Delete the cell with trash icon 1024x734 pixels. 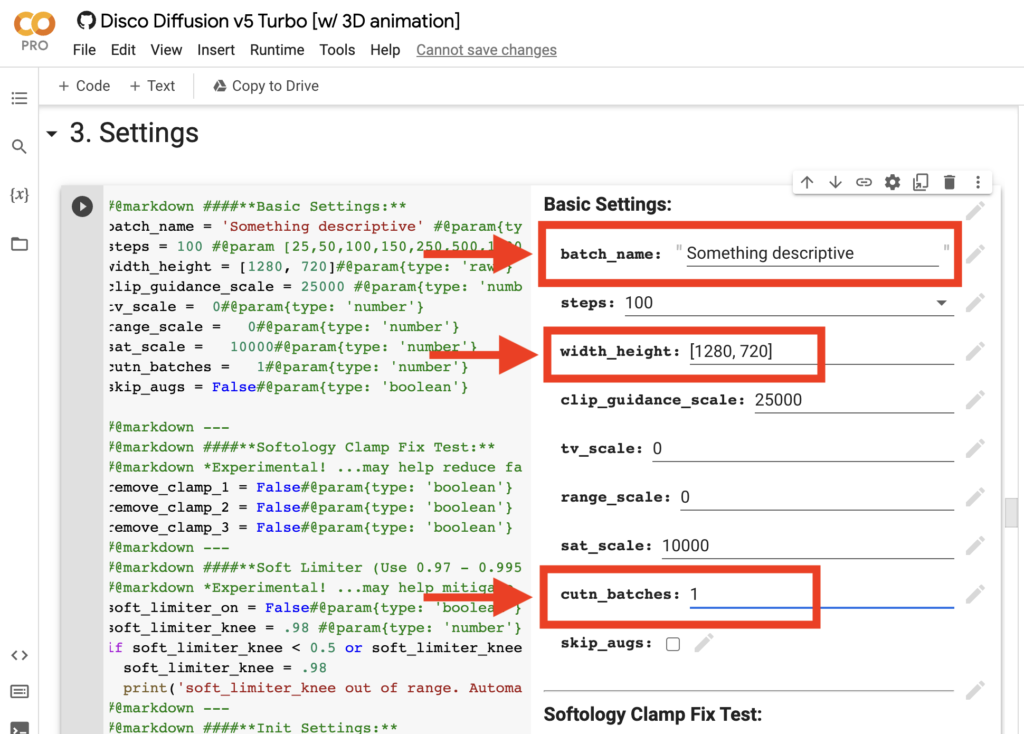(x=949, y=182)
